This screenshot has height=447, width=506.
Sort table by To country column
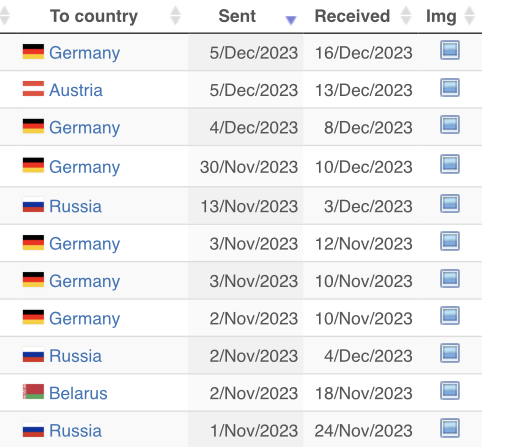click(x=94, y=16)
